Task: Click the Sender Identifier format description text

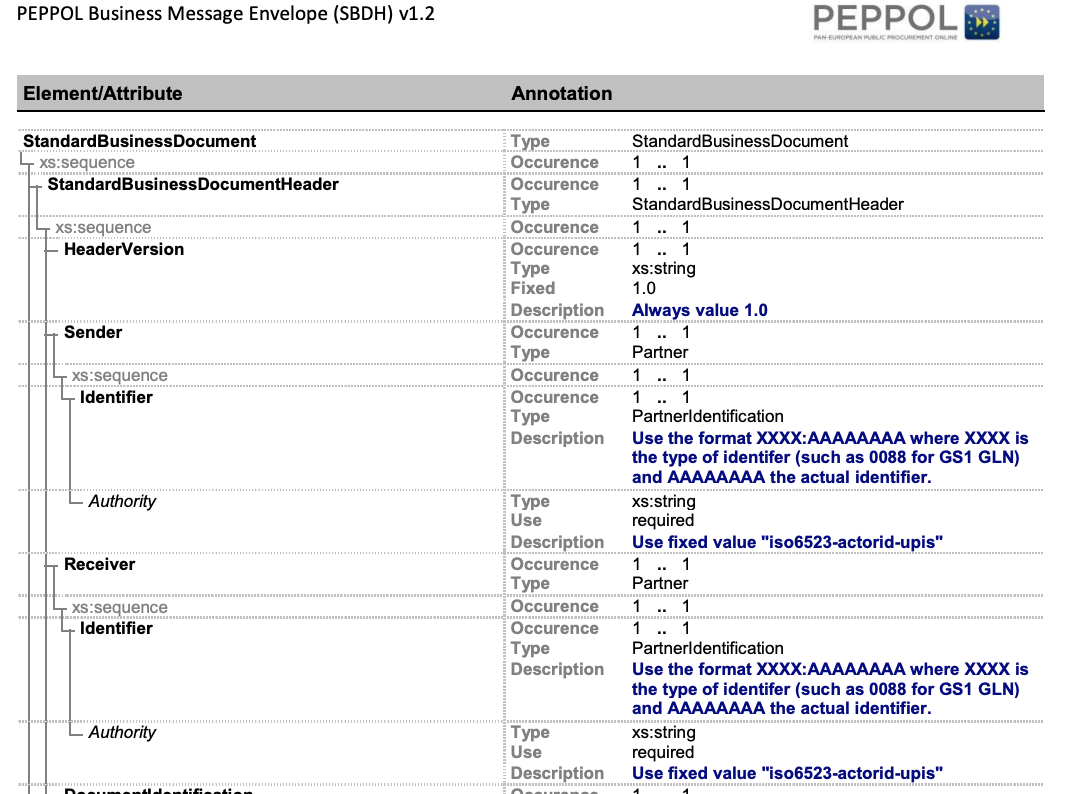Action: pyautogui.click(x=830, y=457)
